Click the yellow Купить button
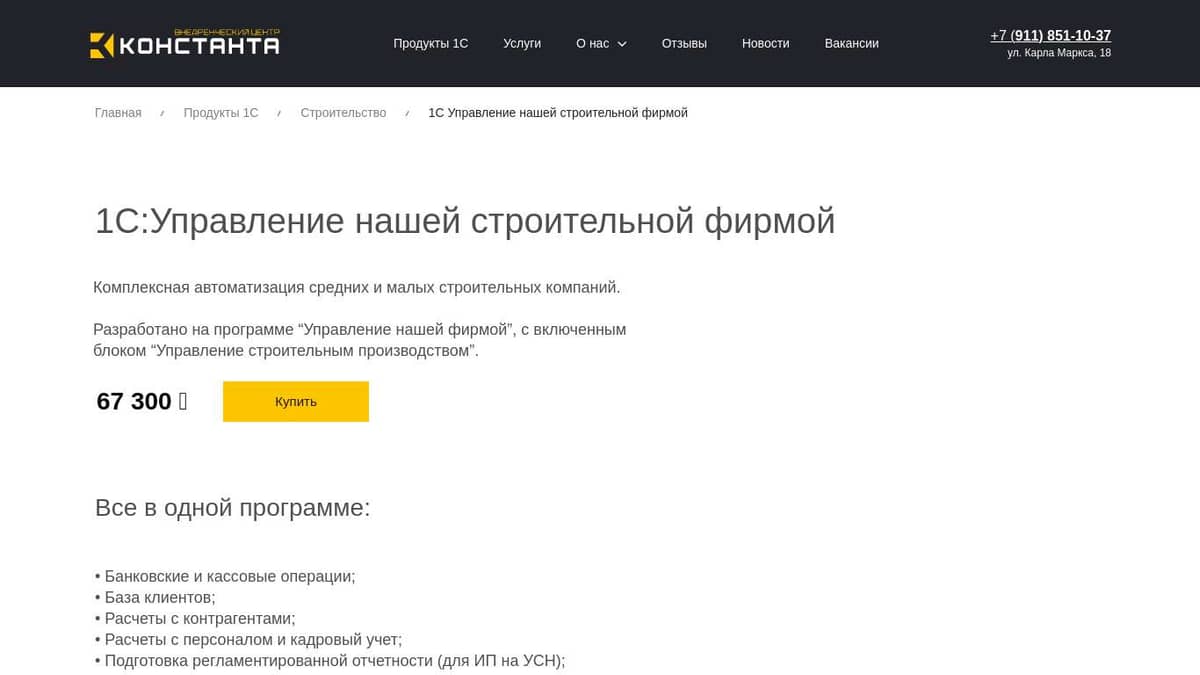 point(296,401)
